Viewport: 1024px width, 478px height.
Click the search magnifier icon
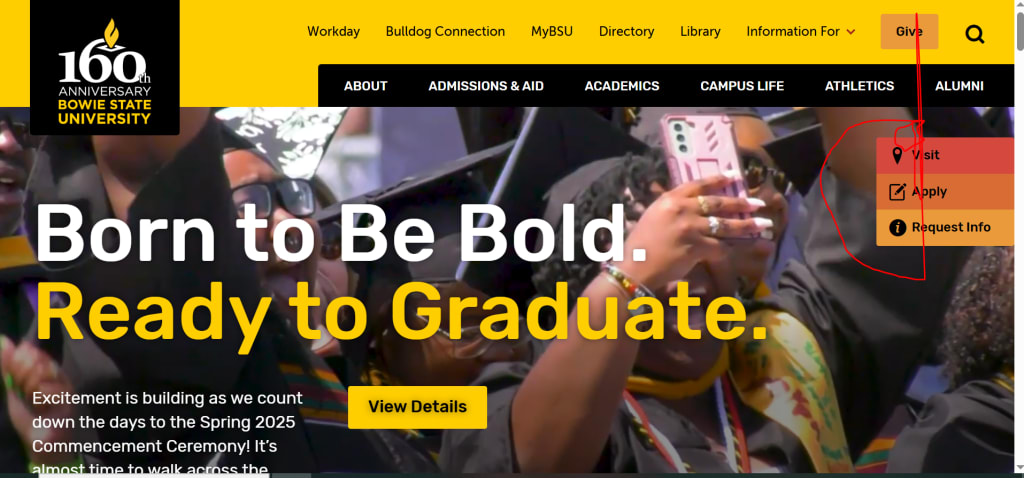(974, 33)
